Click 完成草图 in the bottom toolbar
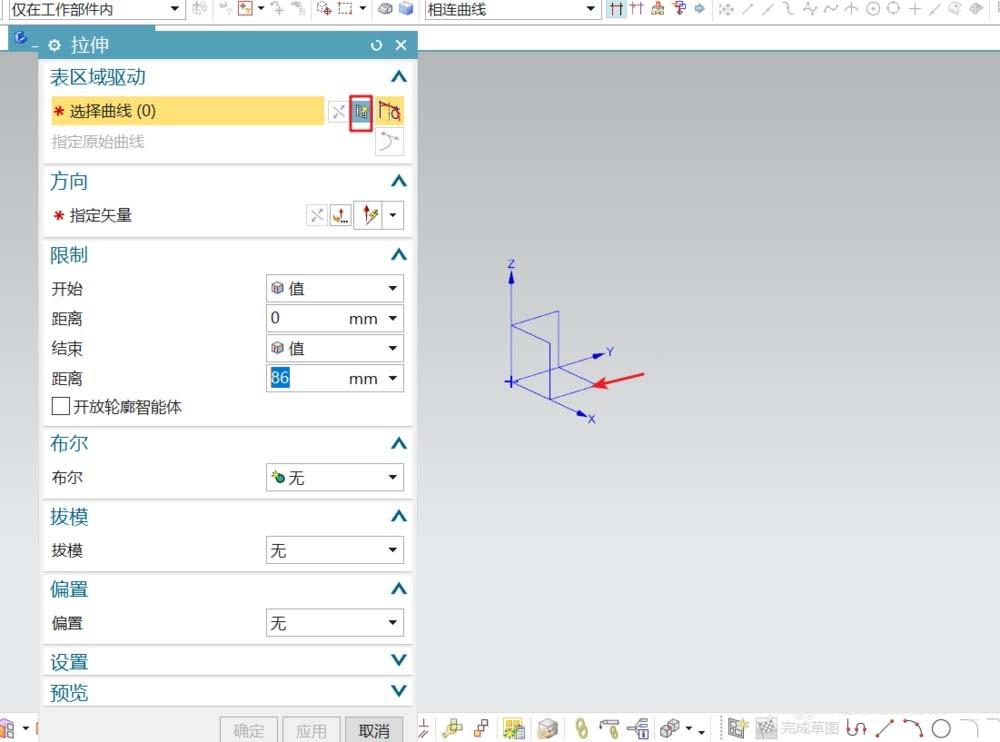Image resolution: width=1000 pixels, height=742 pixels. click(x=800, y=728)
